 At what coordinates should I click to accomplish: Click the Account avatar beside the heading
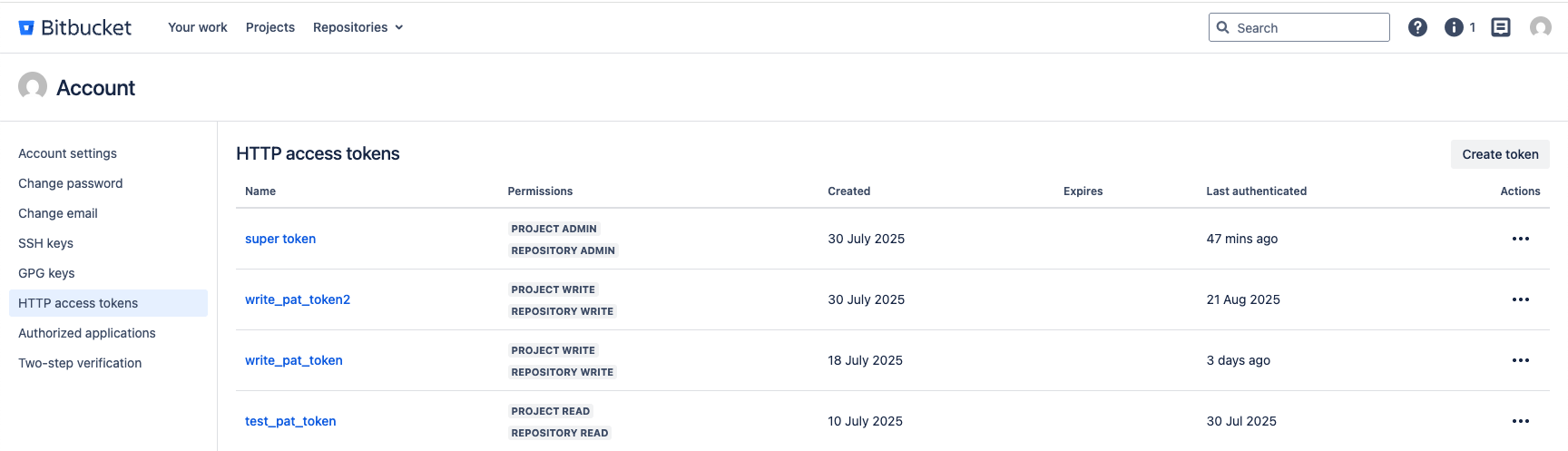(33, 86)
